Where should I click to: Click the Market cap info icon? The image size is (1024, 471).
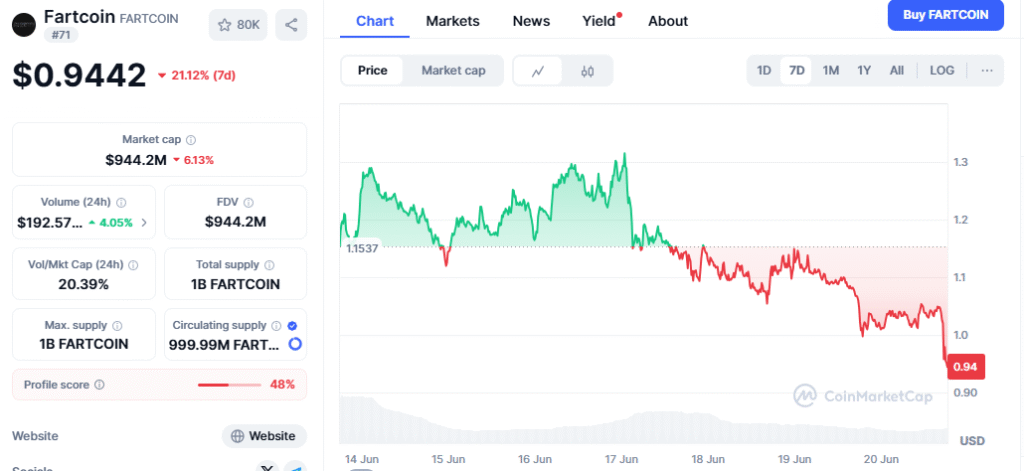pos(191,140)
